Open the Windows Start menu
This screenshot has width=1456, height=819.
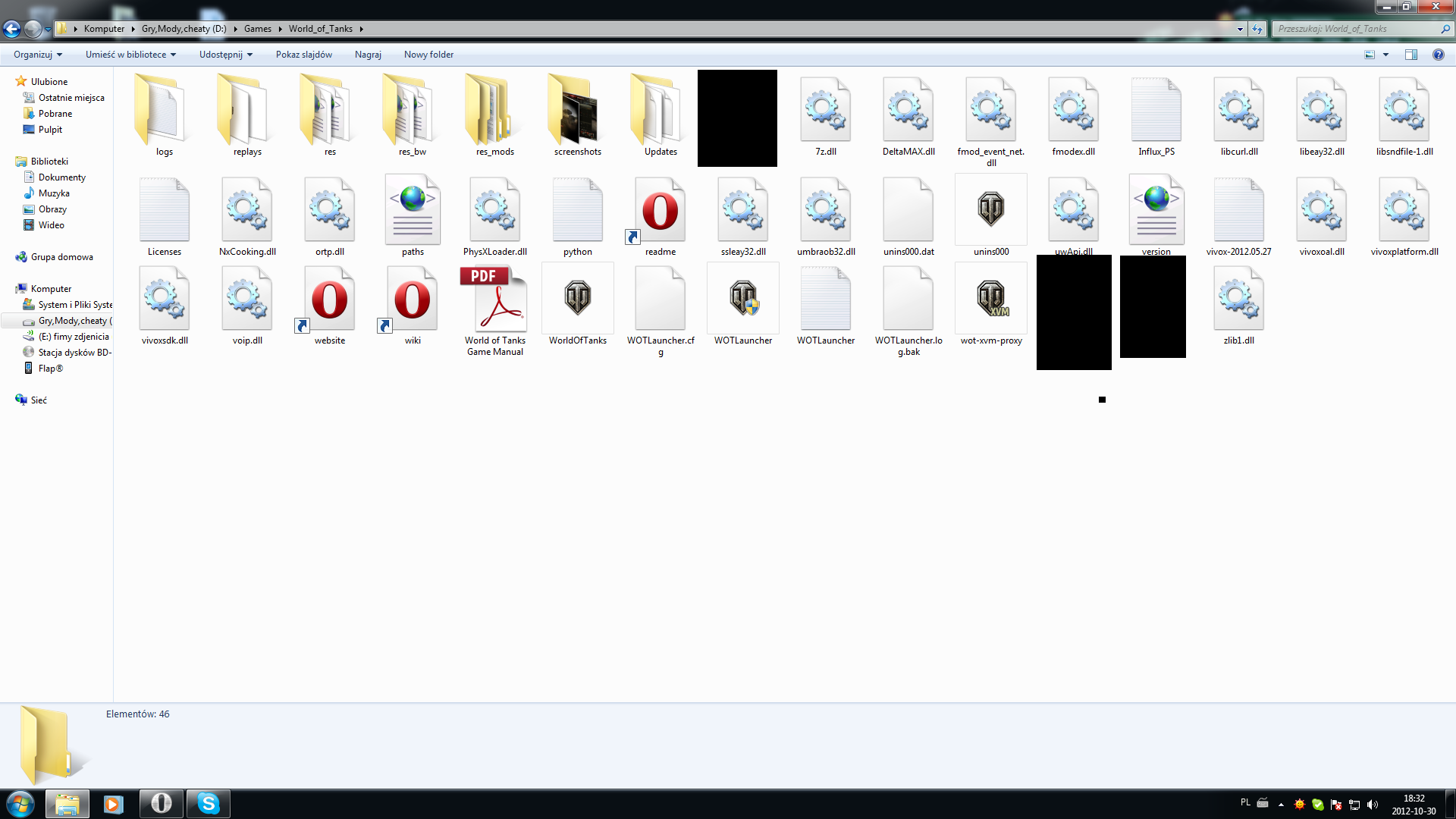click(x=20, y=804)
